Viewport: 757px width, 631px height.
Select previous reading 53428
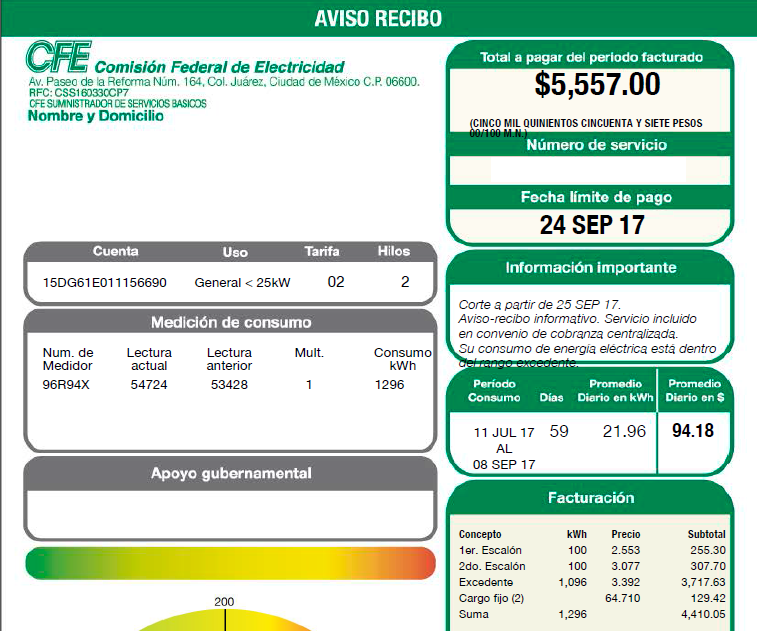[x=229, y=385]
